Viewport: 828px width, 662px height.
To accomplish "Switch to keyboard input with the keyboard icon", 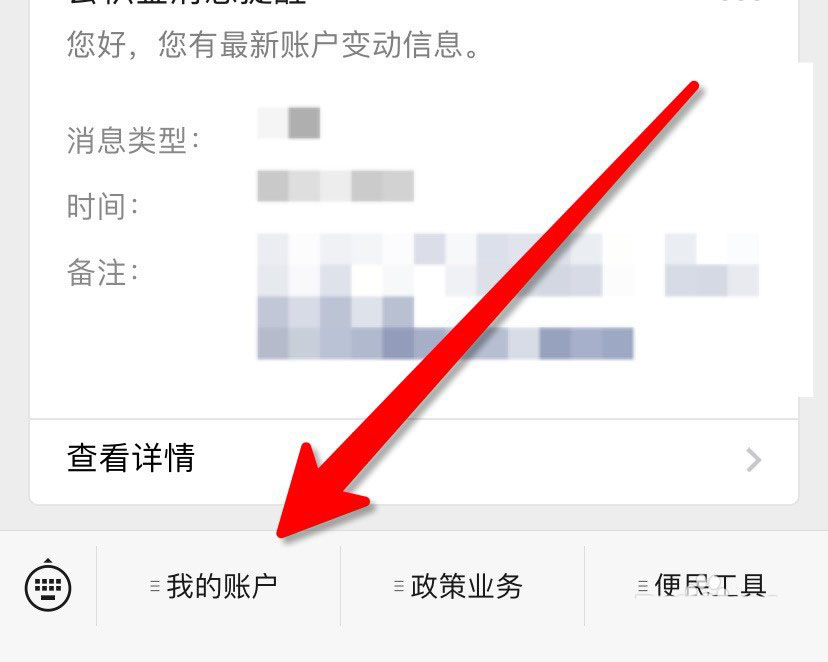I will click(48, 585).
